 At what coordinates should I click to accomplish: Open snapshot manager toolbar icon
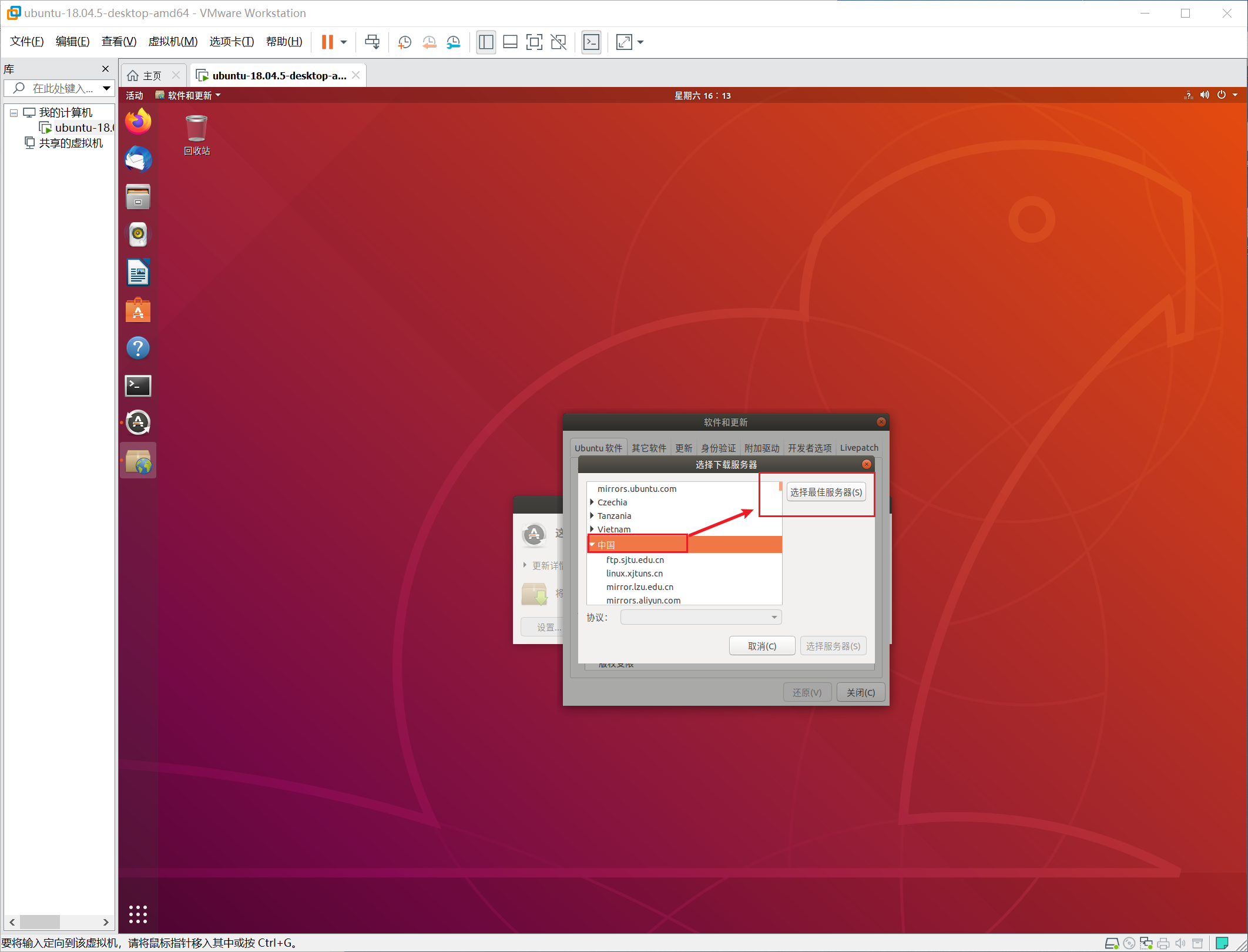coord(454,42)
